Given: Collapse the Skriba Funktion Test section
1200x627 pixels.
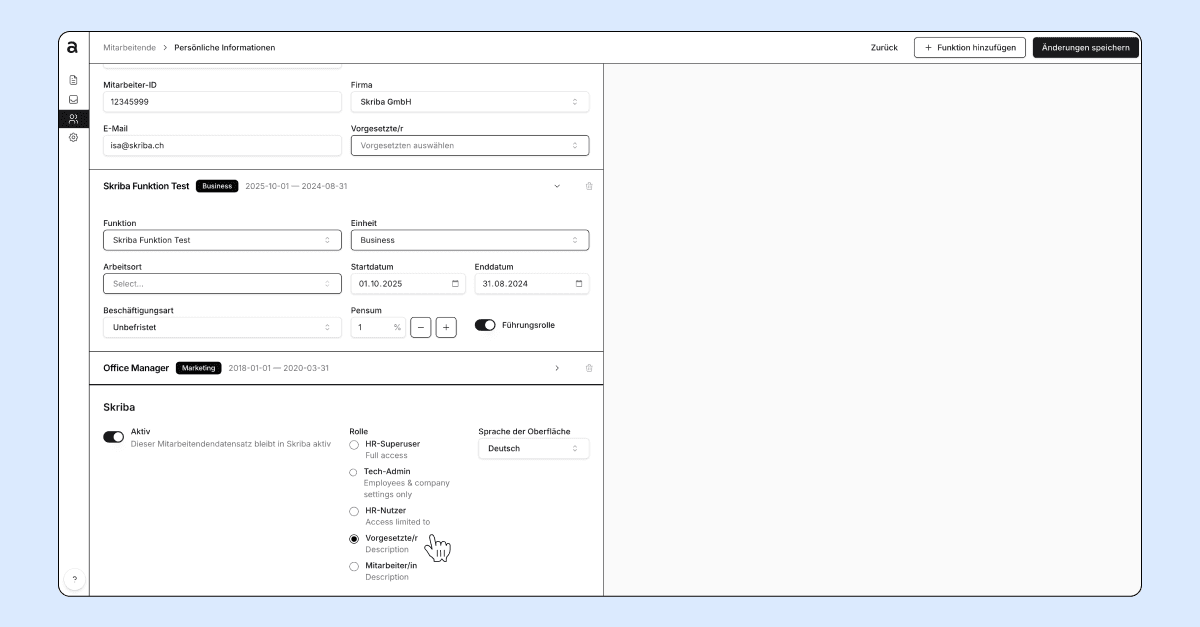Looking at the screenshot, I should (x=557, y=186).
